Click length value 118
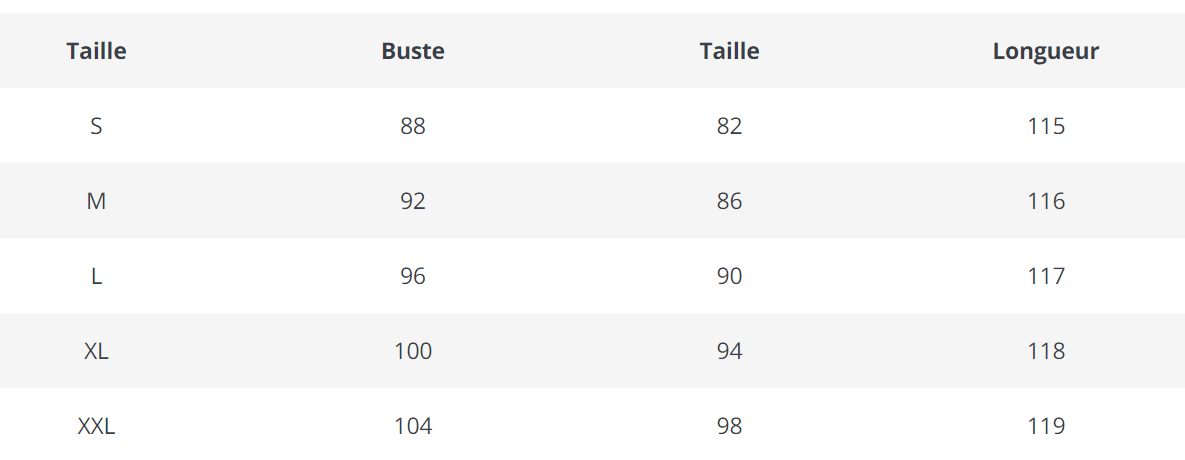The height and width of the screenshot is (460, 1185). (x=1046, y=351)
